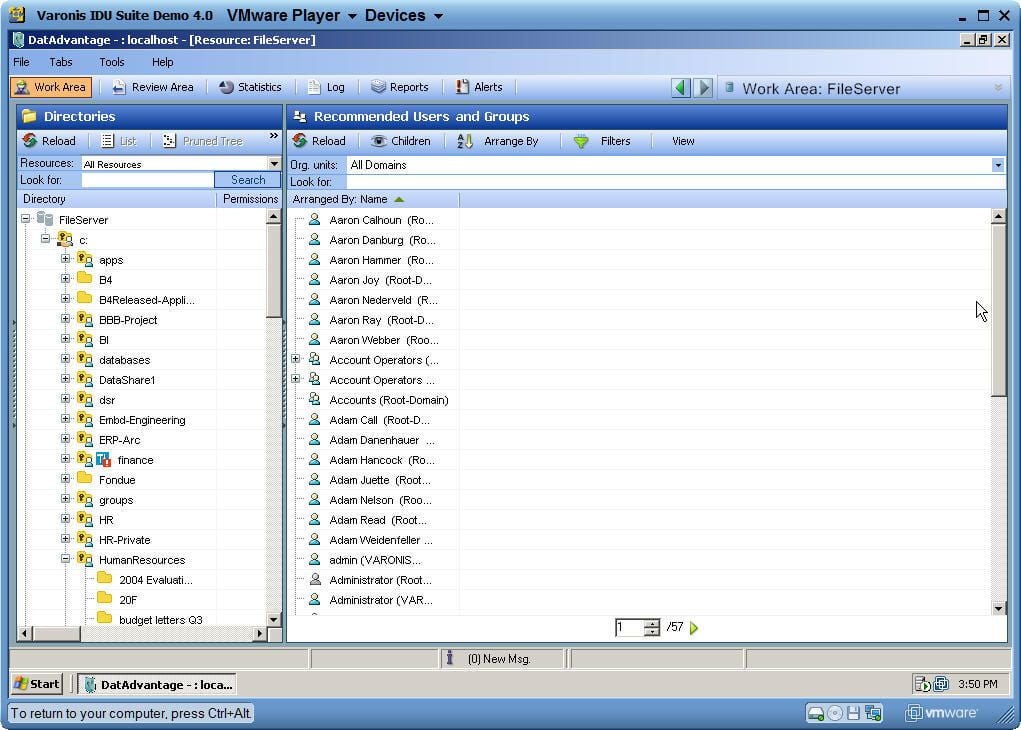Collapse the FileServer tree node
The image size is (1021, 730).
point(25,219)
